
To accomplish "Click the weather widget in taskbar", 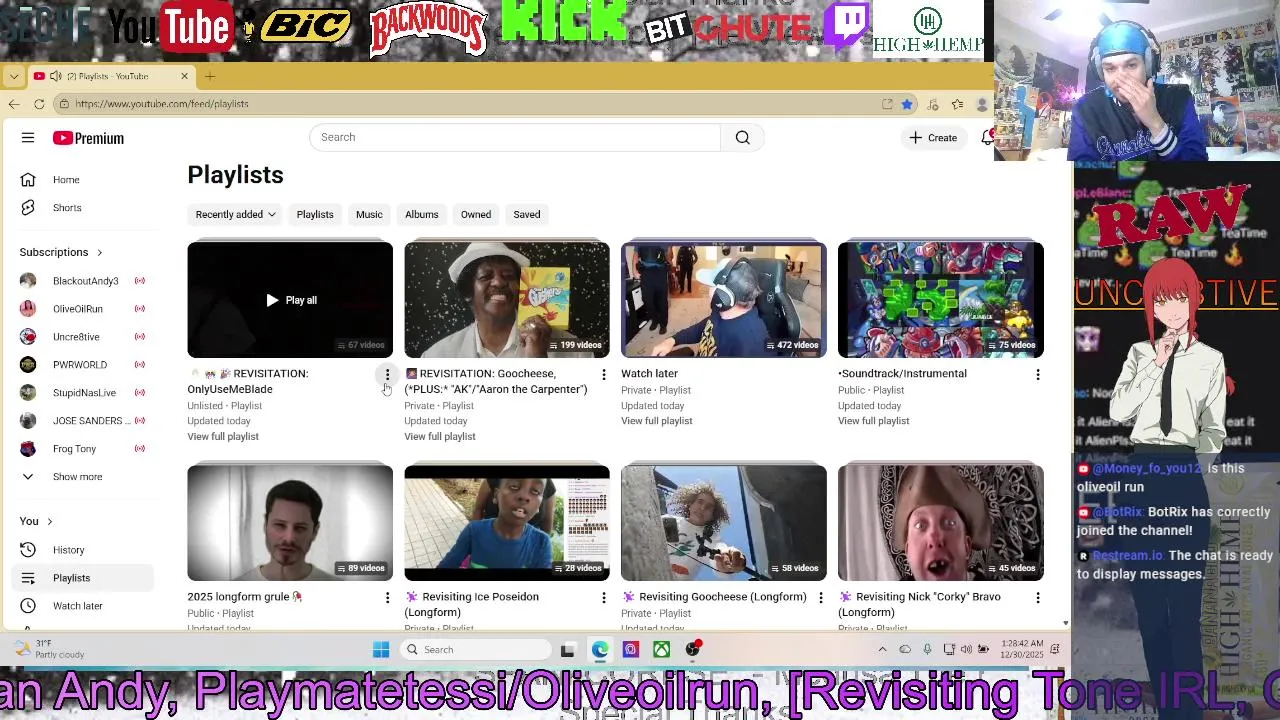I will (48, 650).
